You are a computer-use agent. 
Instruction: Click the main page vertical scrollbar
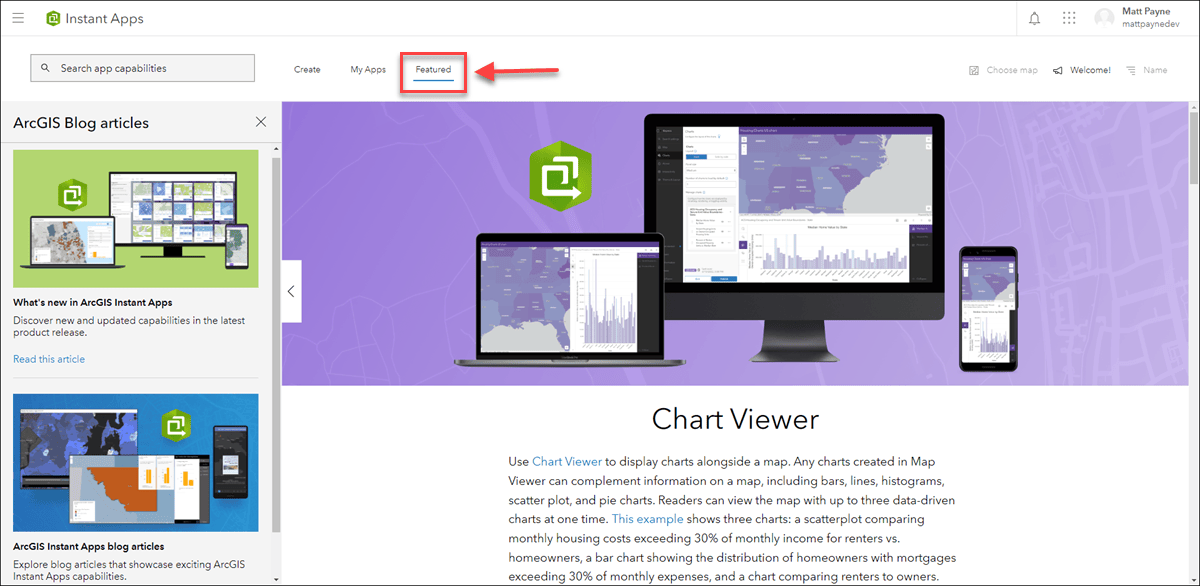tap(1194, 150)
